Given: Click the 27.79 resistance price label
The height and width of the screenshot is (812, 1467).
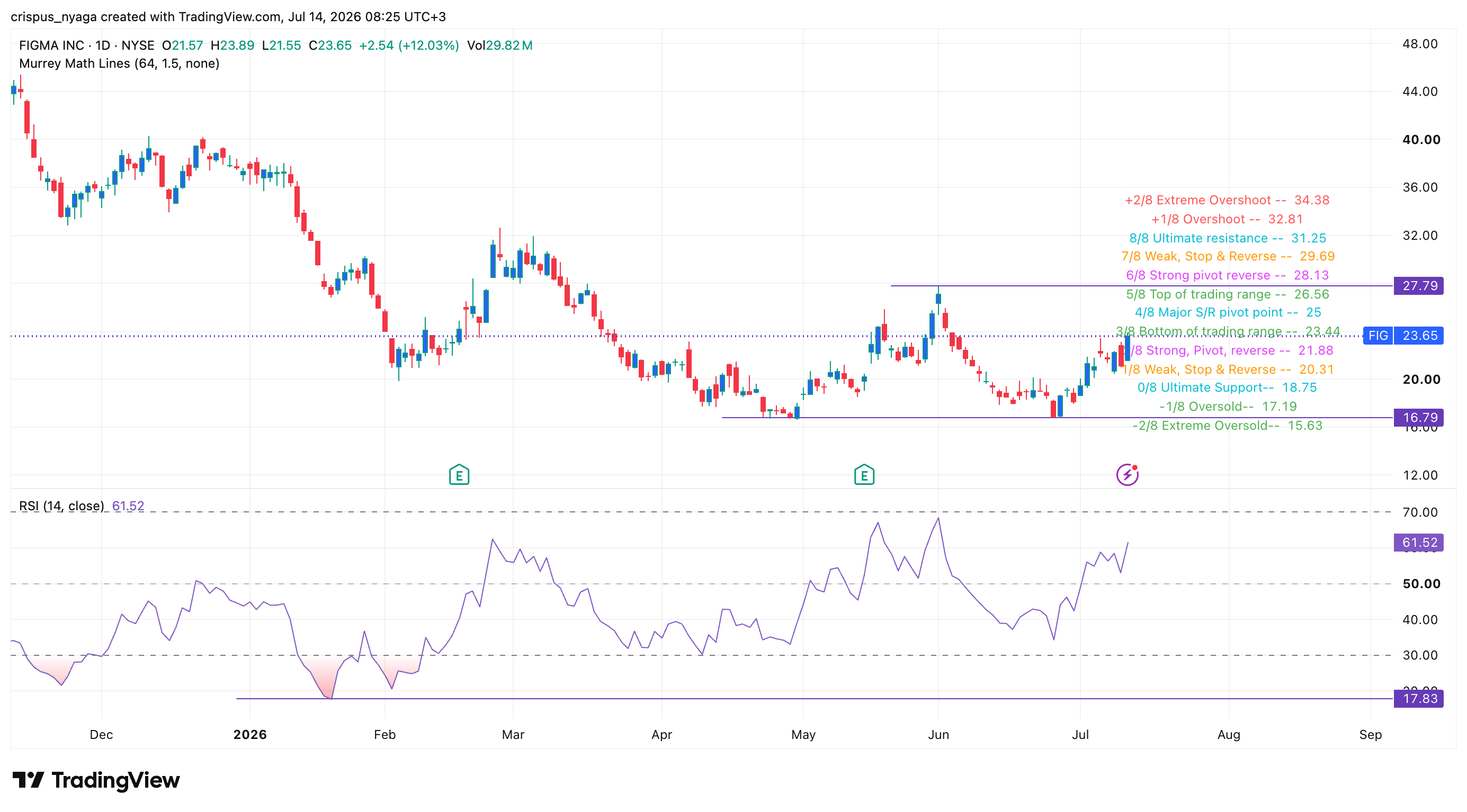Looking at the screenshot, I should click(x=1419, y=286).
